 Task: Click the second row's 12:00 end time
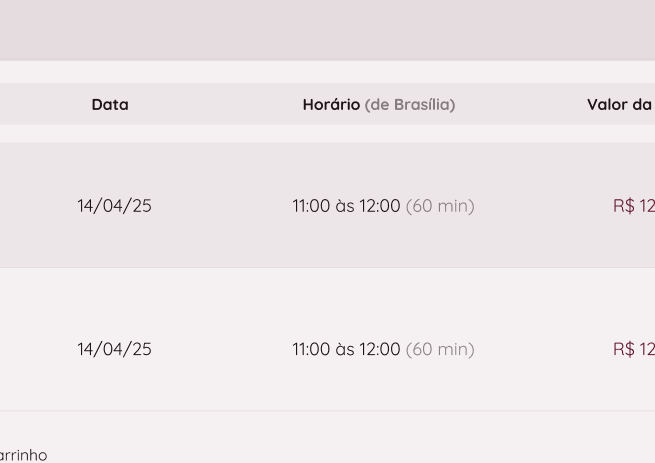pyautogui.click(x=380, y=349)
